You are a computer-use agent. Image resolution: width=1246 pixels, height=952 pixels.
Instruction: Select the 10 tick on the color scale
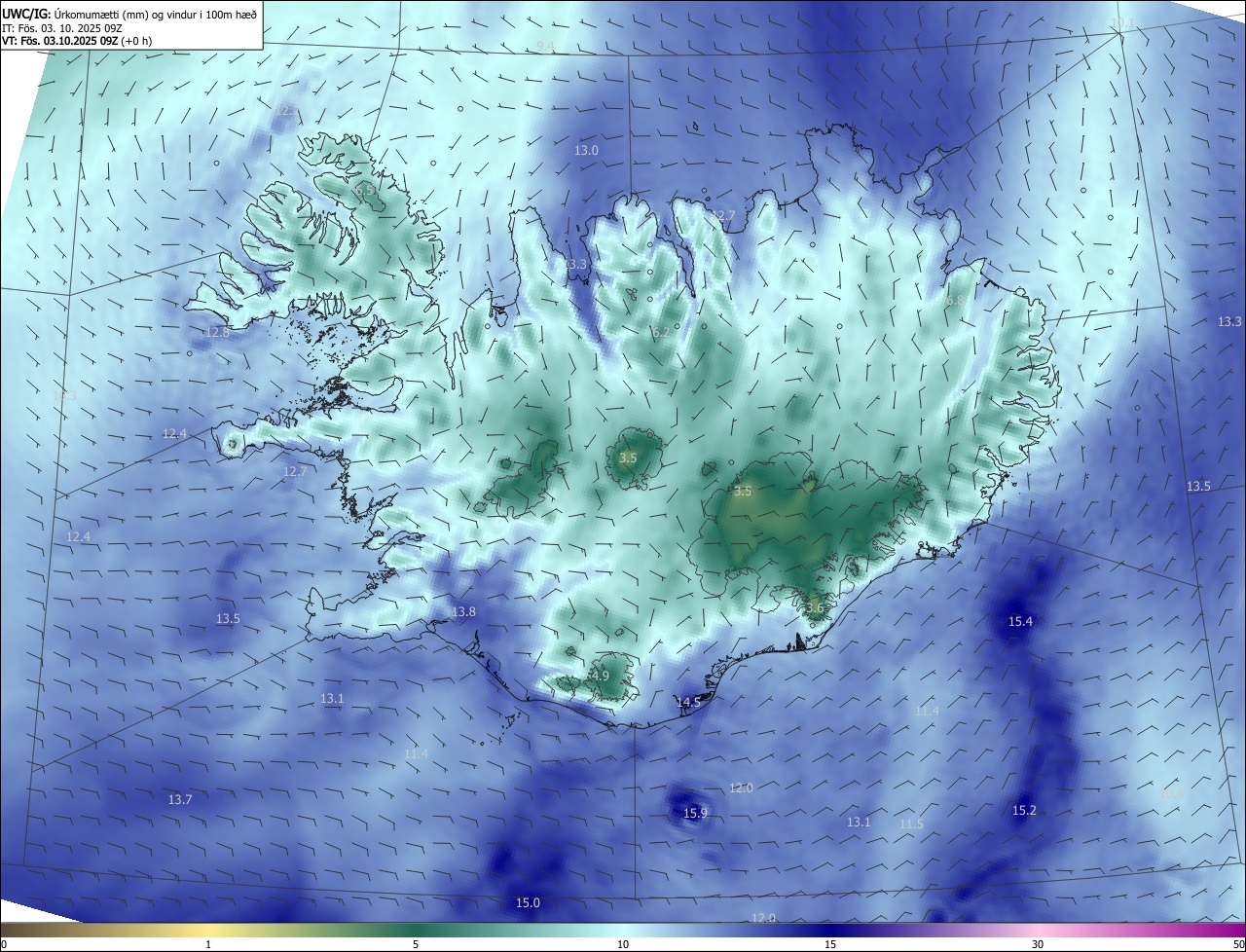[623, 944]
